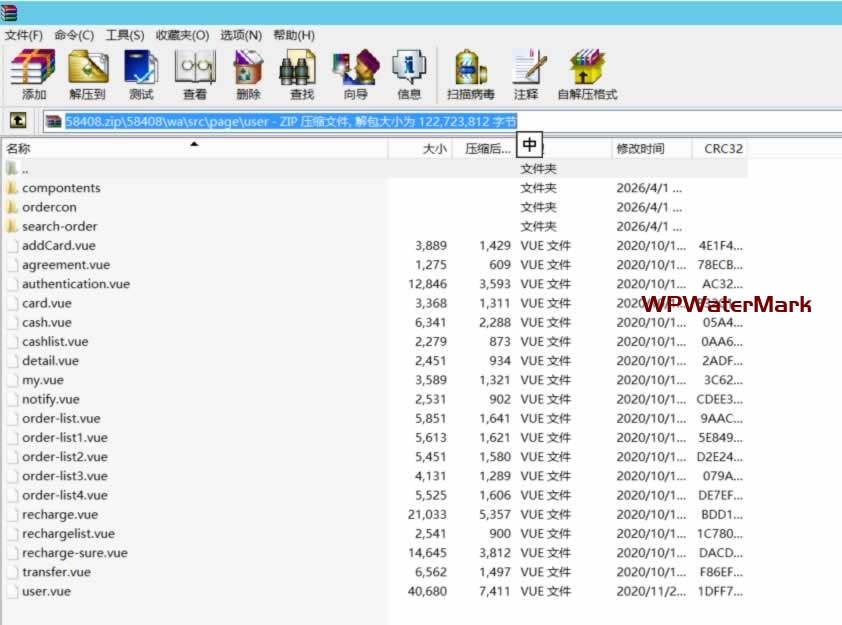Launch the 向导 (Wizard) tool

(355, 74)
